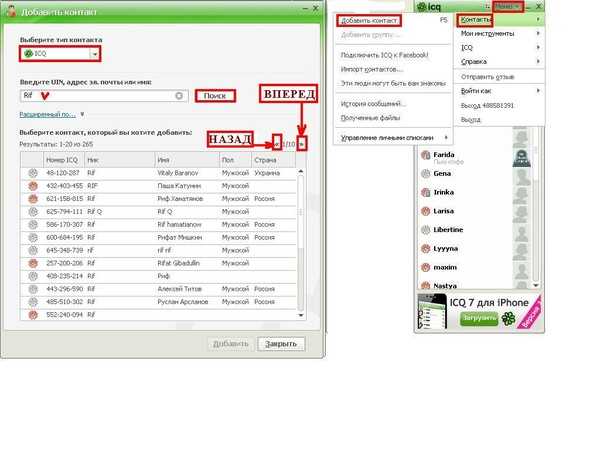Choose Добавить контакт in the submenu

pos(393,20)
